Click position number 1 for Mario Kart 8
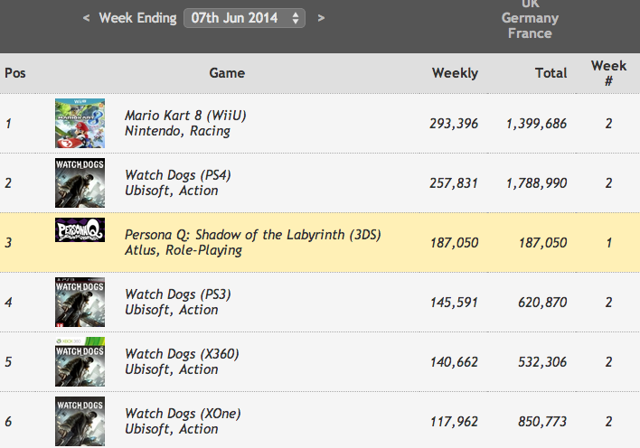 pos(8,124)
